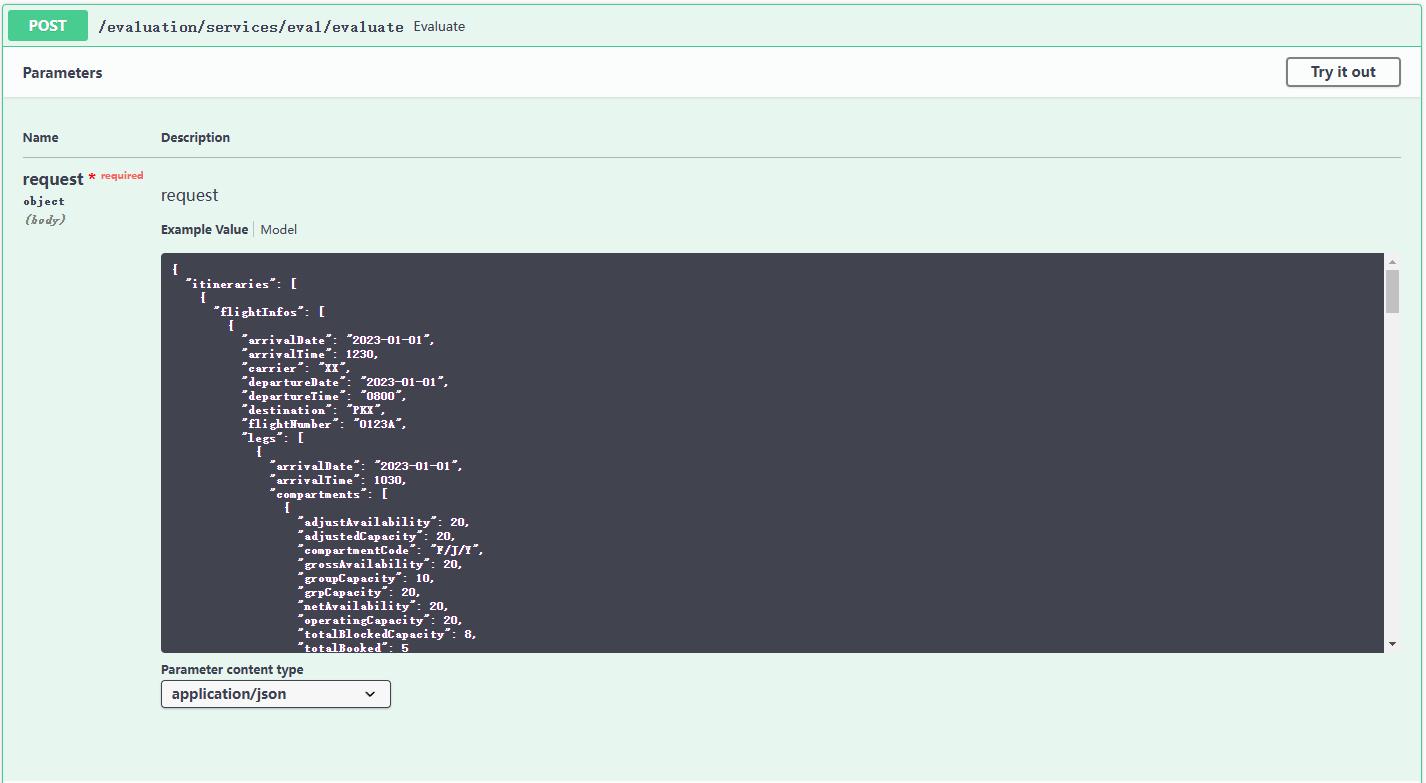Click the "itineraries" key in the JSON example
Image resolution: width=1426 pixels, height=783 pixels.
[228, 284]
